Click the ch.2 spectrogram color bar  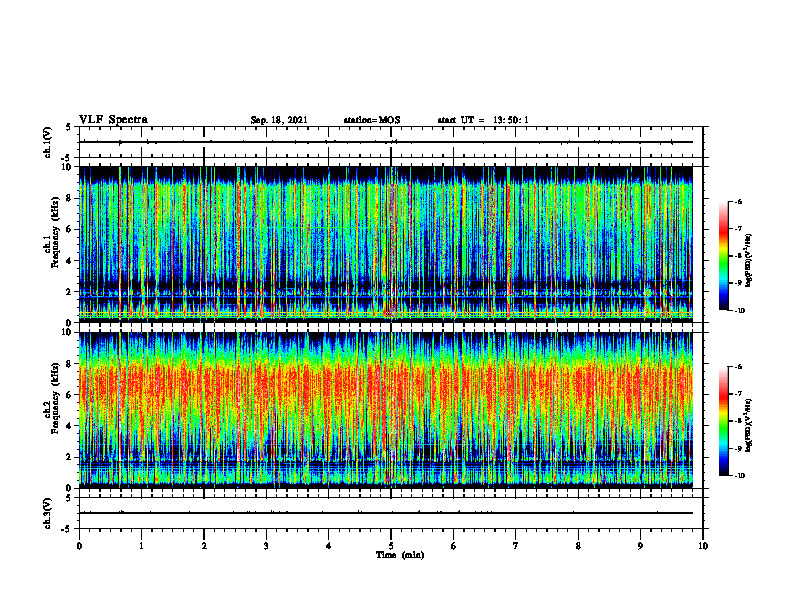[724, 421]
